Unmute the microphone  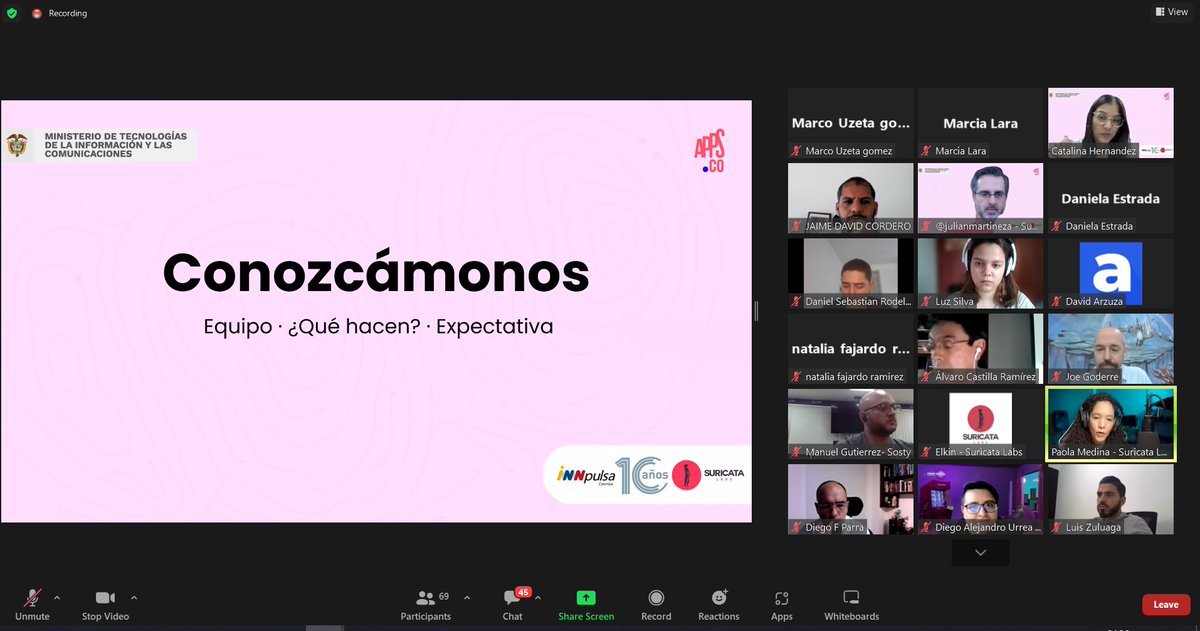click(x=32, y=605)
